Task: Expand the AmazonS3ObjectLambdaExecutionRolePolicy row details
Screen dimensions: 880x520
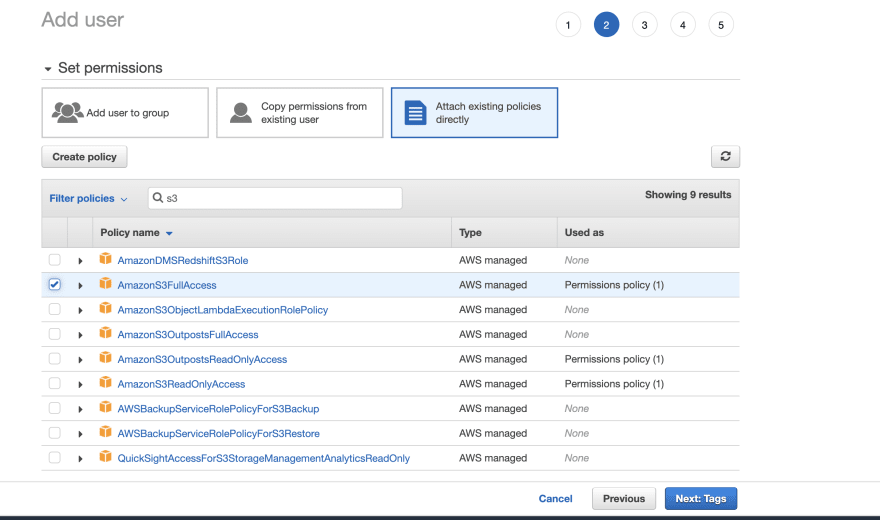Action: (x=80, y=310)
